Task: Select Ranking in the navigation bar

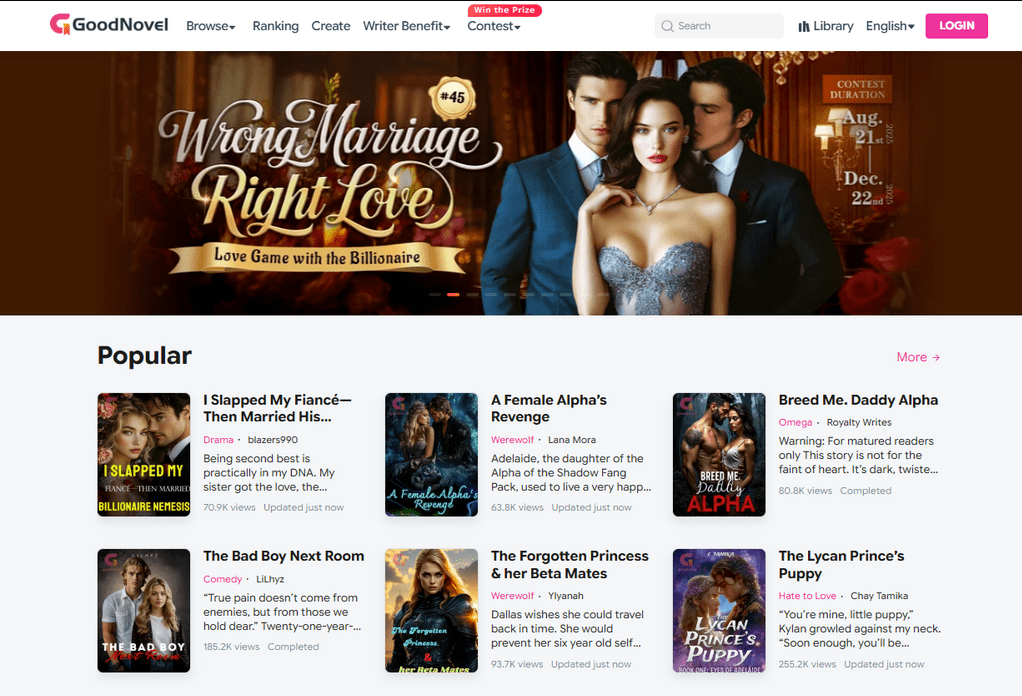Action: 275,26
